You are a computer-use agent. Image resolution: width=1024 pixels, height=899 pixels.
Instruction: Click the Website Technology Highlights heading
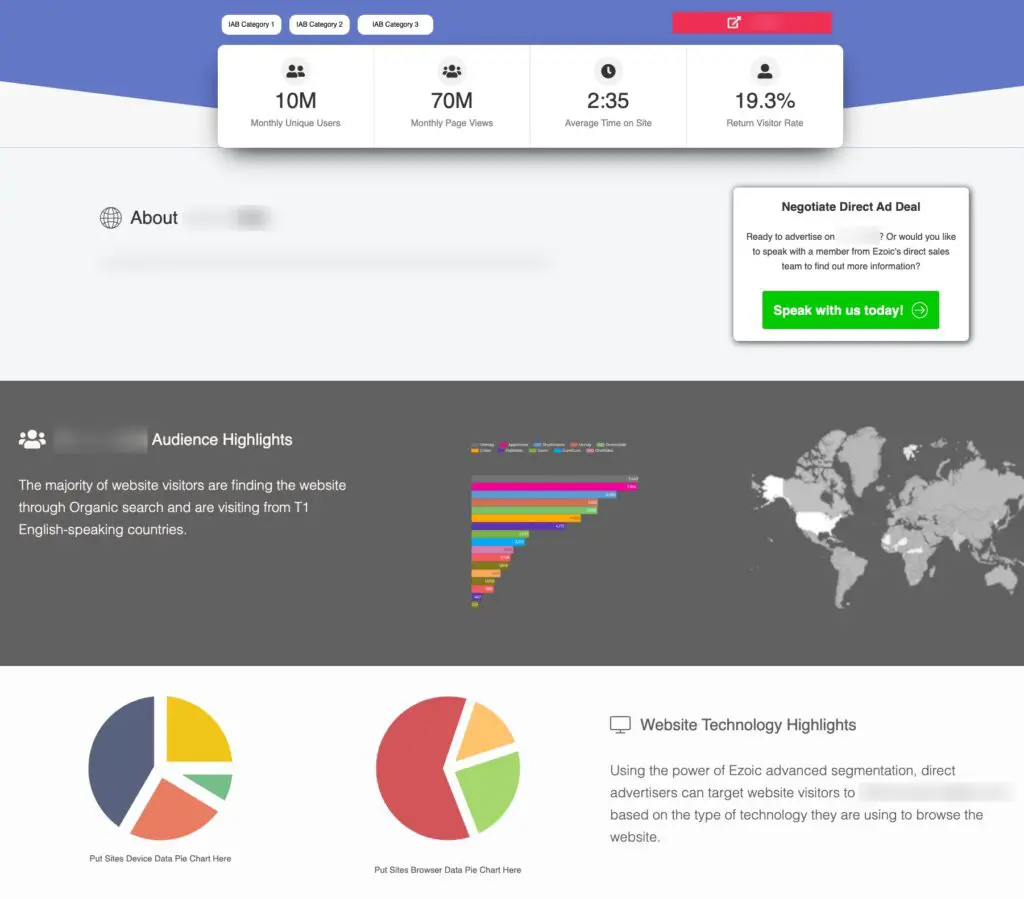point(748,725)
